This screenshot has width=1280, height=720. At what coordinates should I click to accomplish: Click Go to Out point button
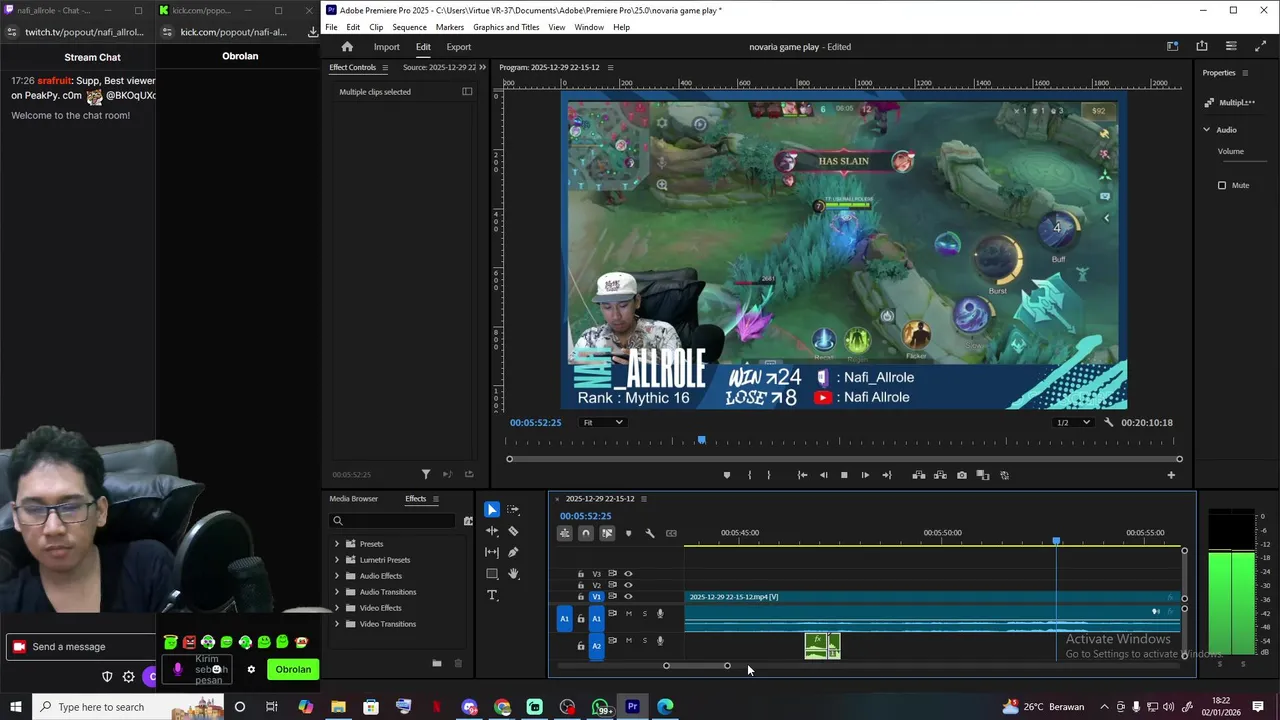tap(886, 475)
